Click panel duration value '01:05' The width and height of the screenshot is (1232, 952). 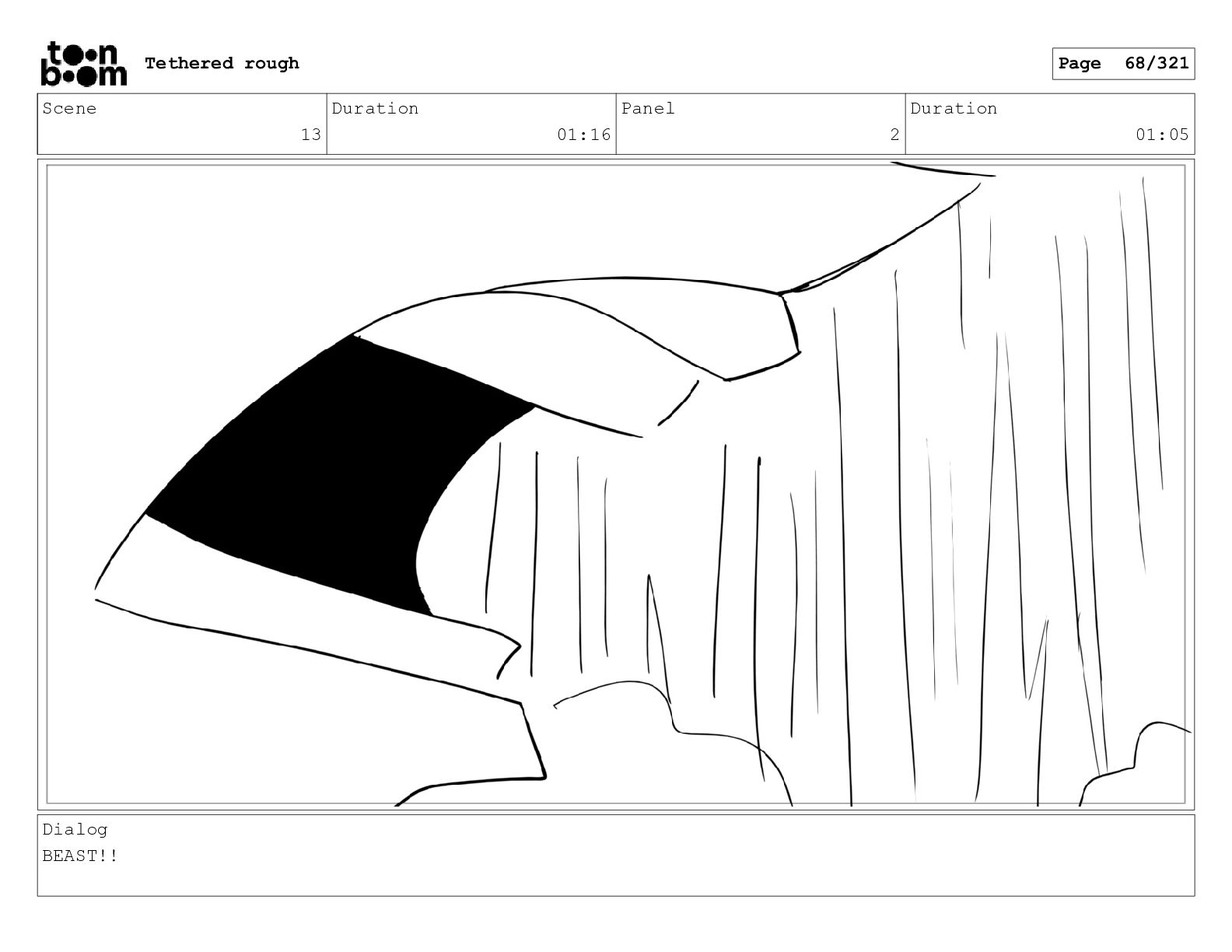tap(1162, 135)
